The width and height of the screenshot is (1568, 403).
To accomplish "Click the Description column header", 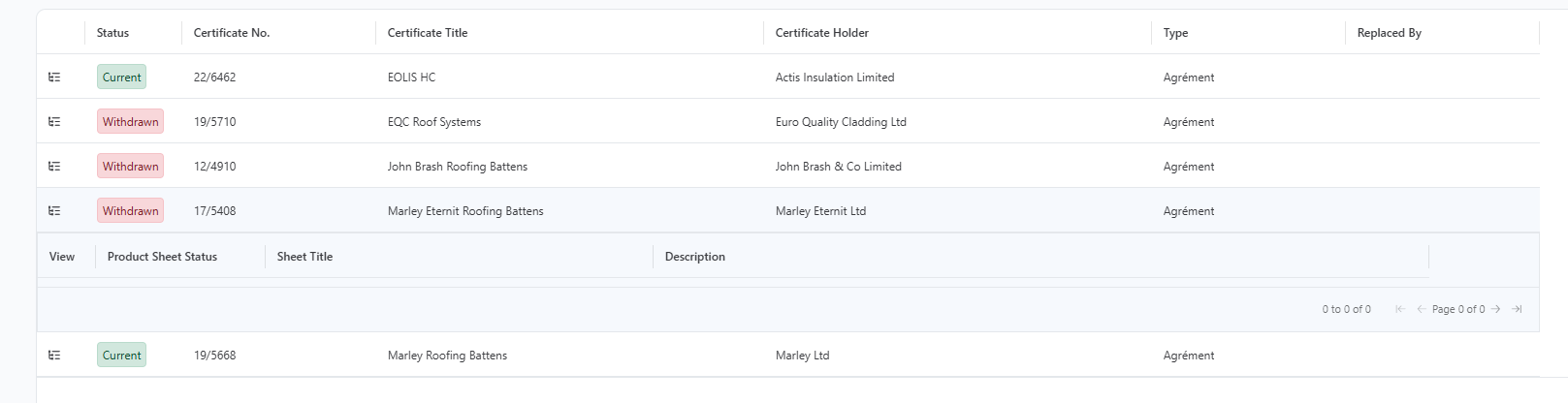I will [695, 257].
